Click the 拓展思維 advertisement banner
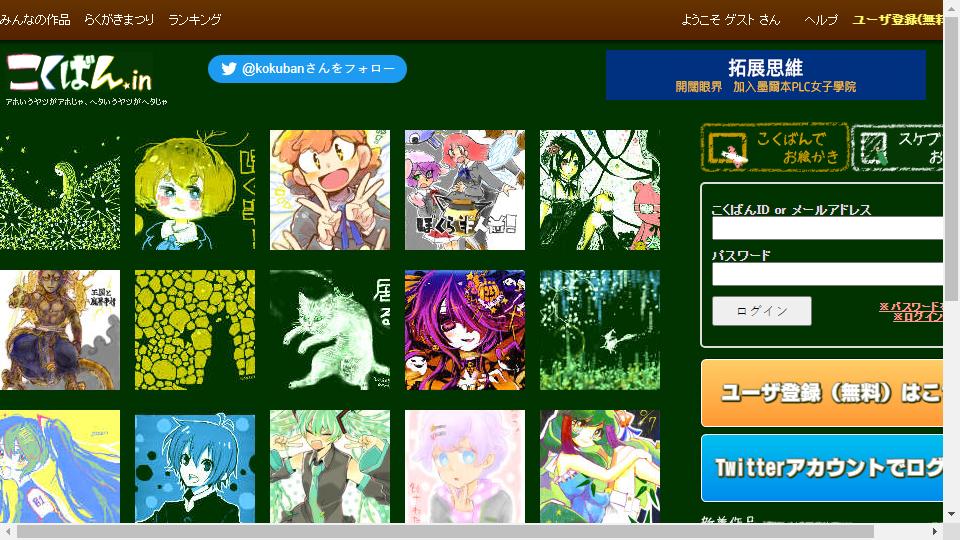This screenshot has width=960, height=540. 766,75
